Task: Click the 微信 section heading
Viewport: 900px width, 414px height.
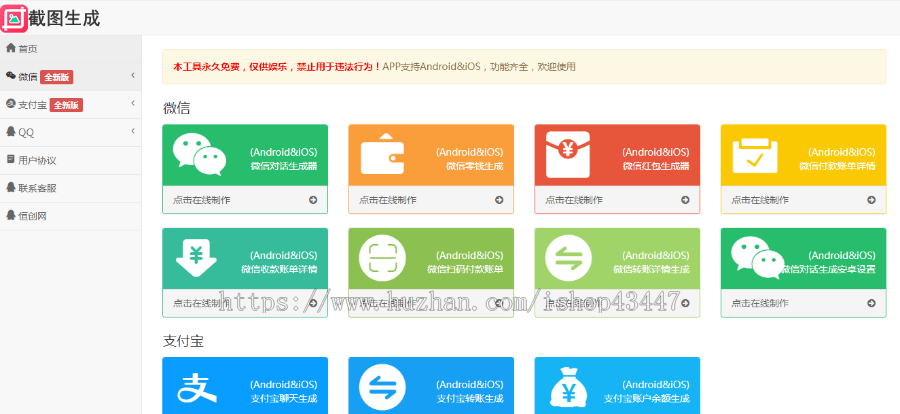Action: pyautogui.click(x=176, y=108)
